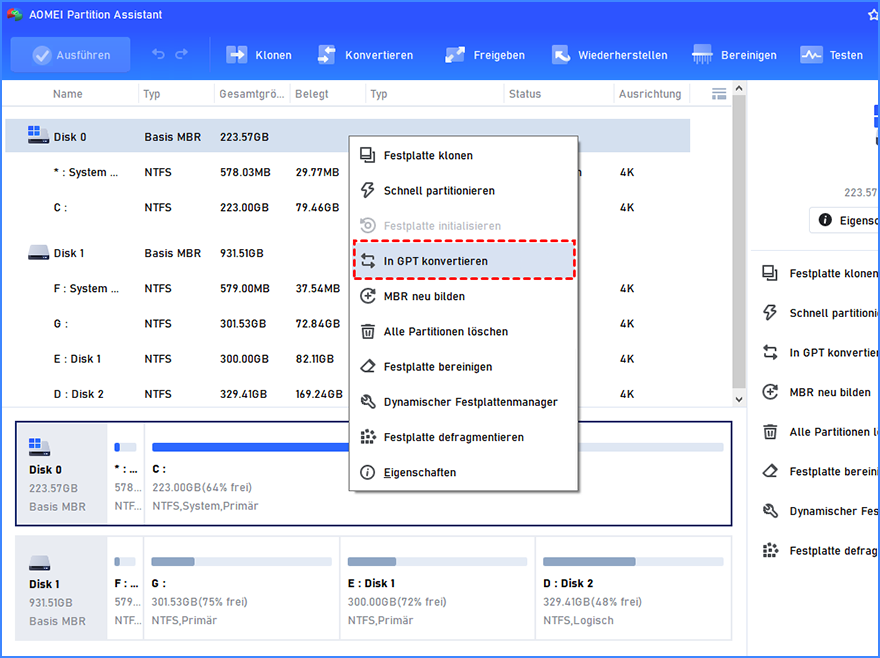Open the Testen toolbar item

coord(832,55)
